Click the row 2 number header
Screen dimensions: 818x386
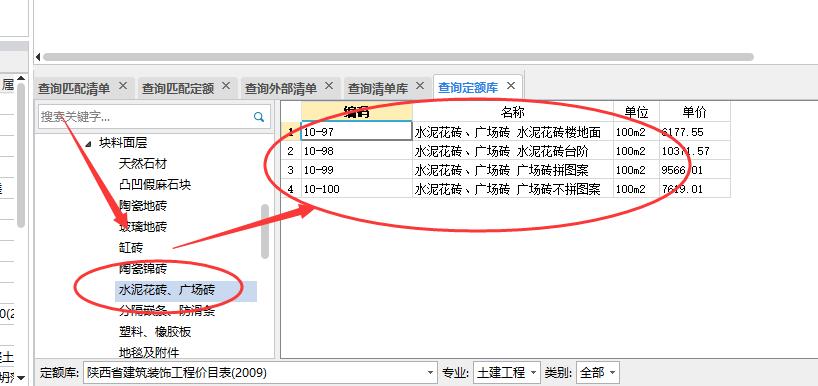pos(291,151)
